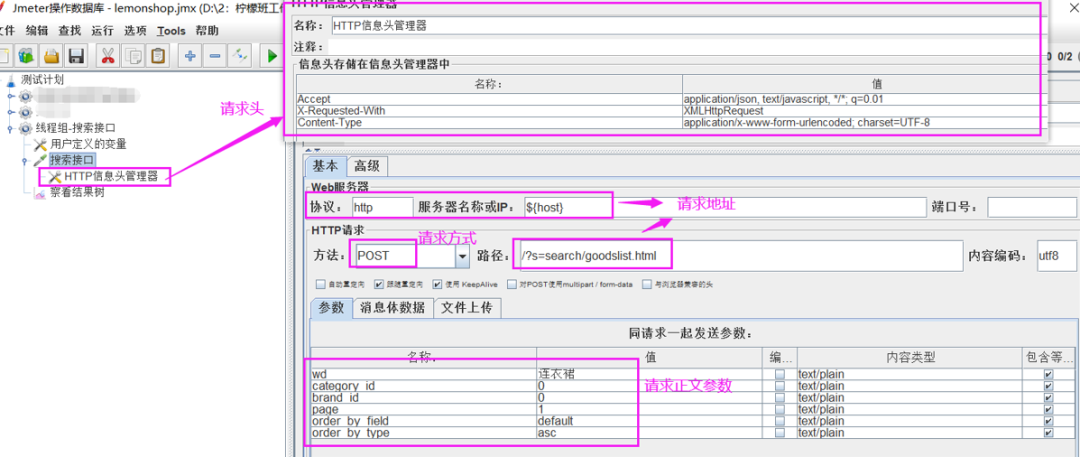Open the 编辑 menu
1080x457 pixels.
pyautogui.click(x=37, y=31)
